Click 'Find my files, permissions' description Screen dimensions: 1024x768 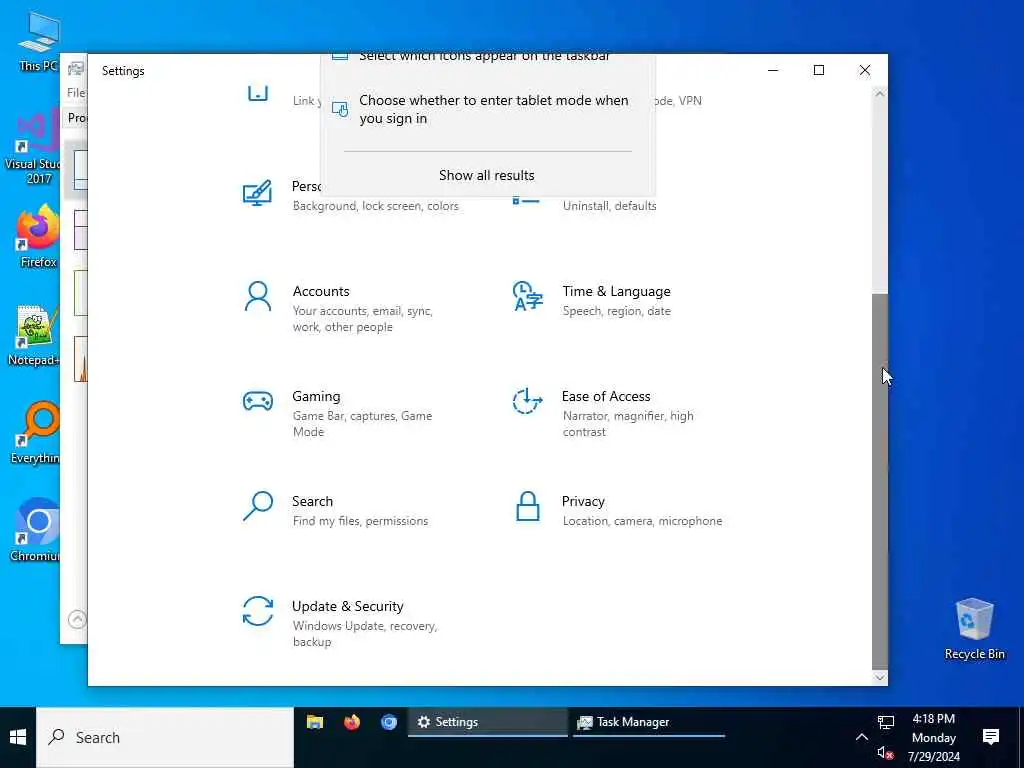[360, 520]
